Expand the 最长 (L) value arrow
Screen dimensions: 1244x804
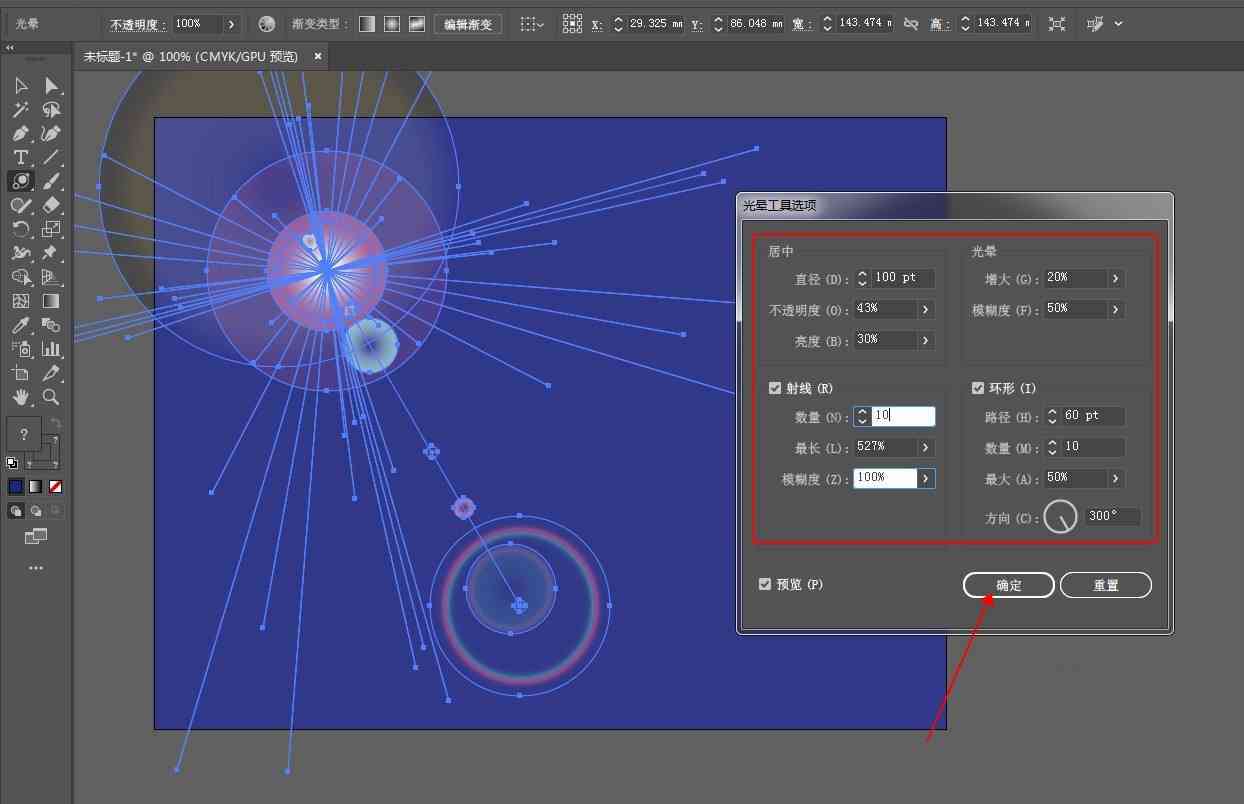pyautogui.click(x=926, y=448)
